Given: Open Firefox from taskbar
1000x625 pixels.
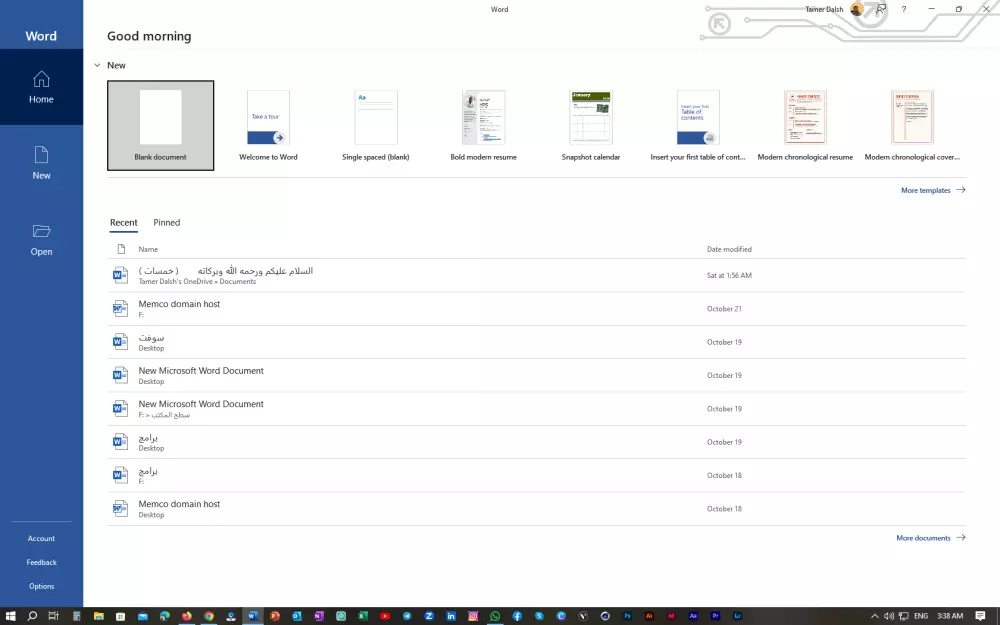Looking at the screenshot, I should (187, 616).
